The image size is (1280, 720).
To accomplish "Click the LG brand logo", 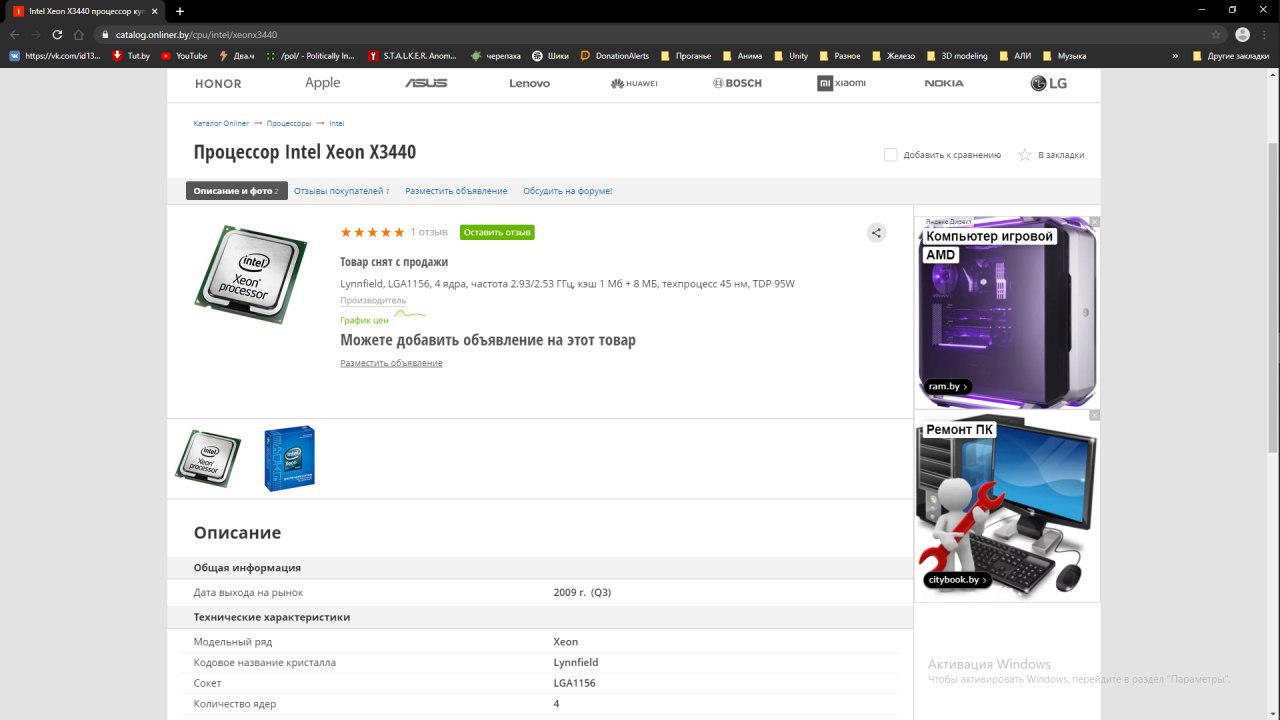I will coord(1049,83).
